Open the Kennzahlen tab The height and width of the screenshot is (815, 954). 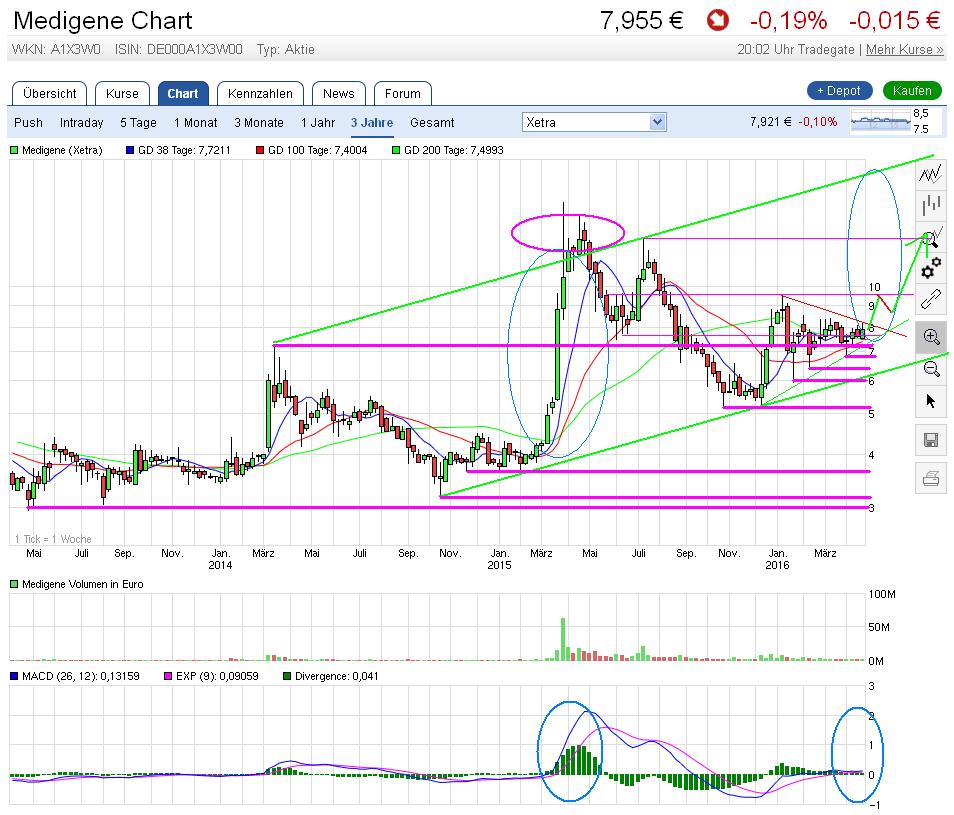(x=260, y=94)
